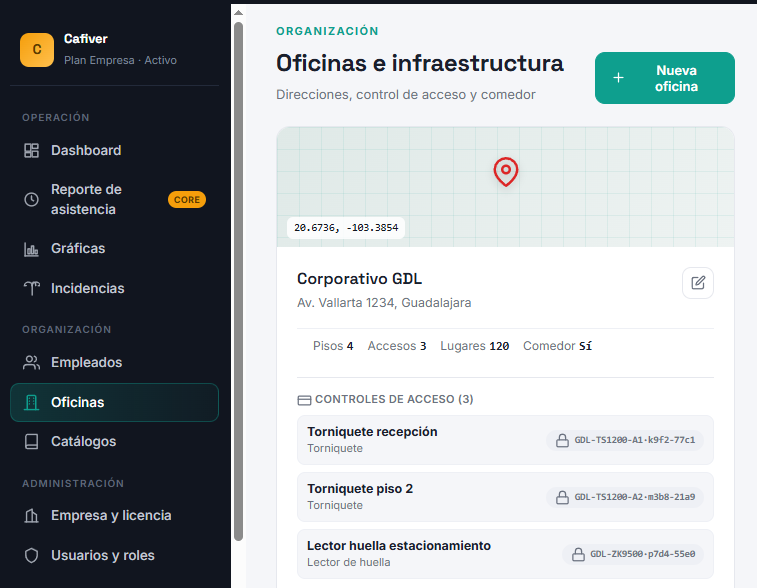Click the card icon next to Controles de acceso
This screenshot has height=588, width=757.
[x=304, y=400]
